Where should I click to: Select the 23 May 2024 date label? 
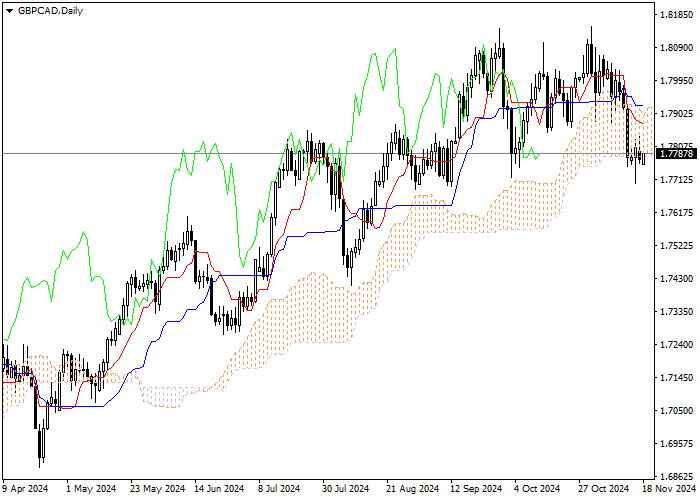pos(158,489)
